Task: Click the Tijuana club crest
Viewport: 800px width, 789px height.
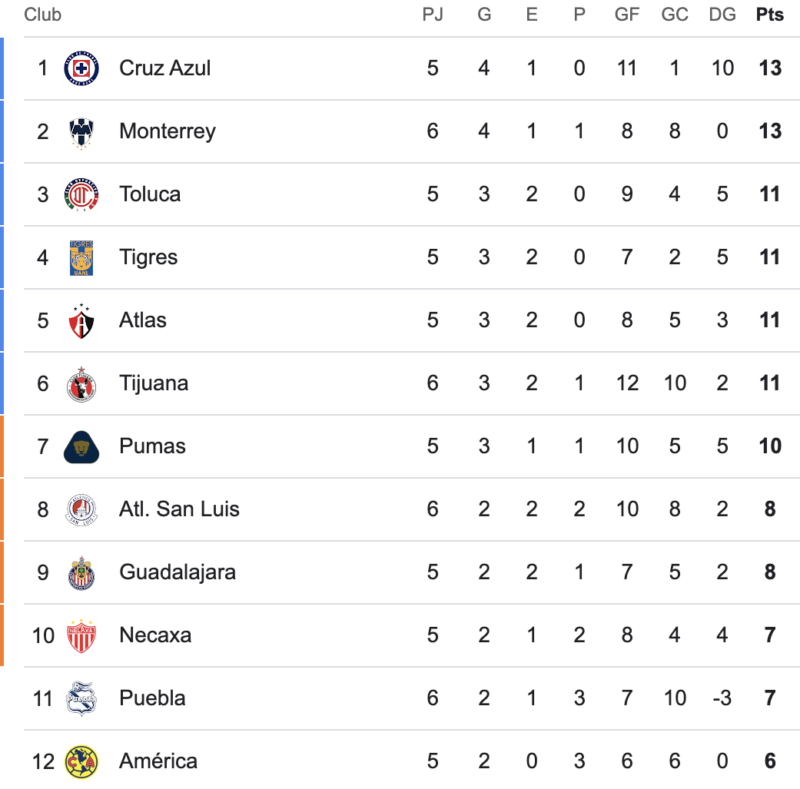Action: pyautogui.click(x=81, y=384)
